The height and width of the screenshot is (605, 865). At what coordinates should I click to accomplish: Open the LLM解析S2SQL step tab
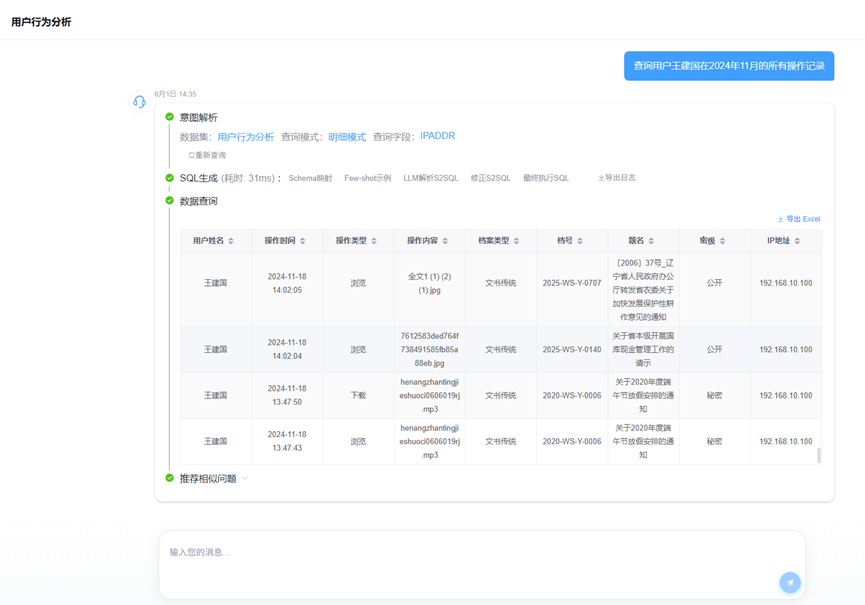point(430,178)
